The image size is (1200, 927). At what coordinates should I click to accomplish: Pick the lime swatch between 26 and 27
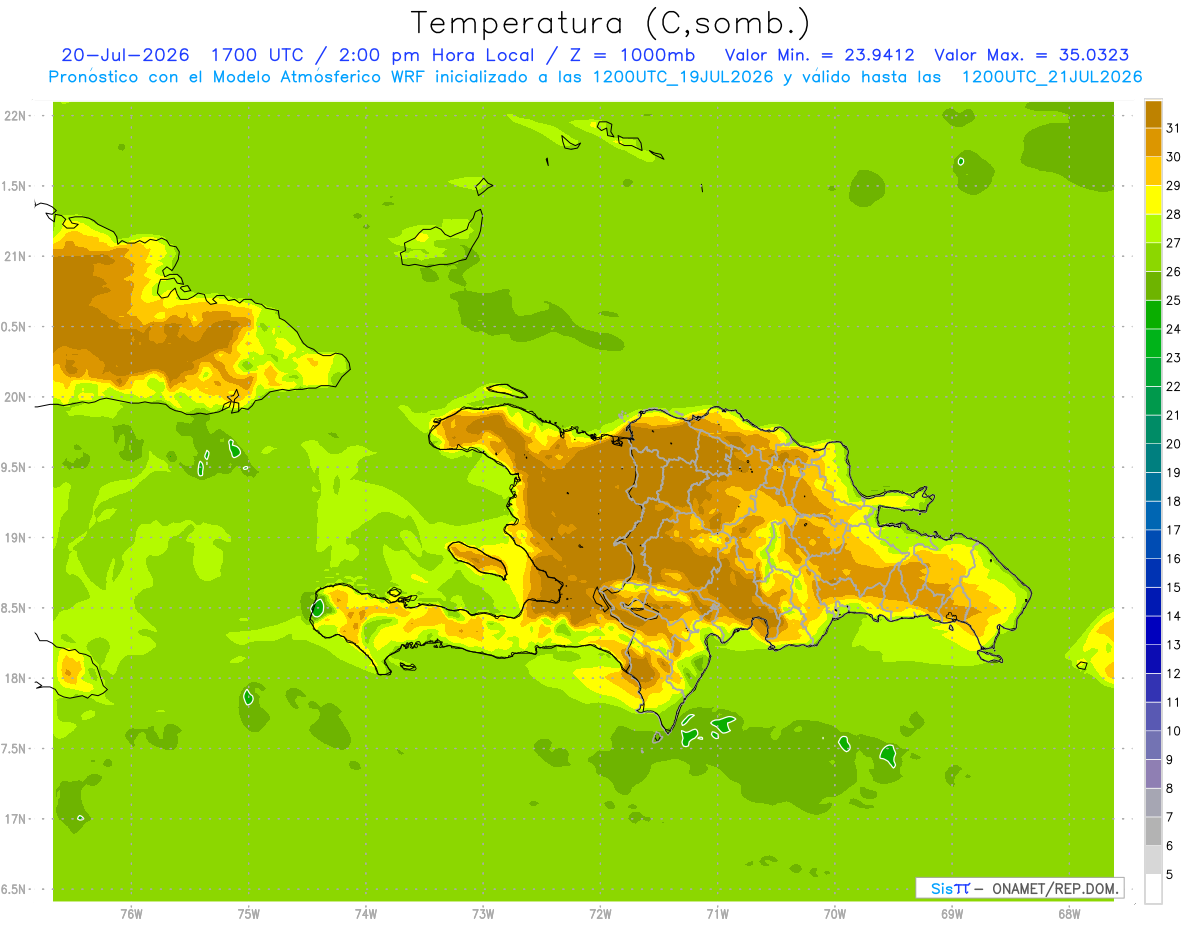tap(1153, 257)
